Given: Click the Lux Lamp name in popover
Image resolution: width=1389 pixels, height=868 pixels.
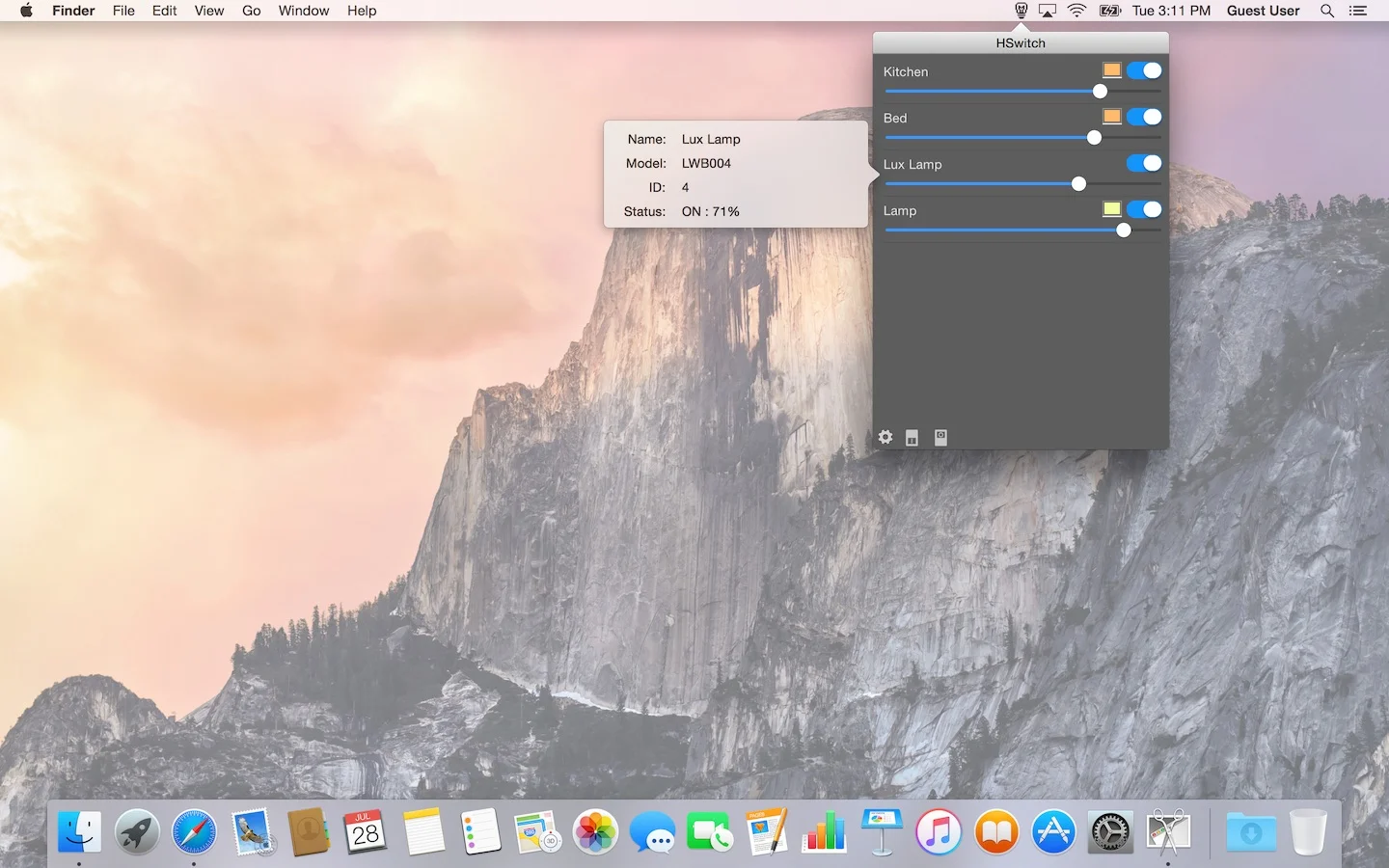Looking at the screenshot, I should [711, 139].
